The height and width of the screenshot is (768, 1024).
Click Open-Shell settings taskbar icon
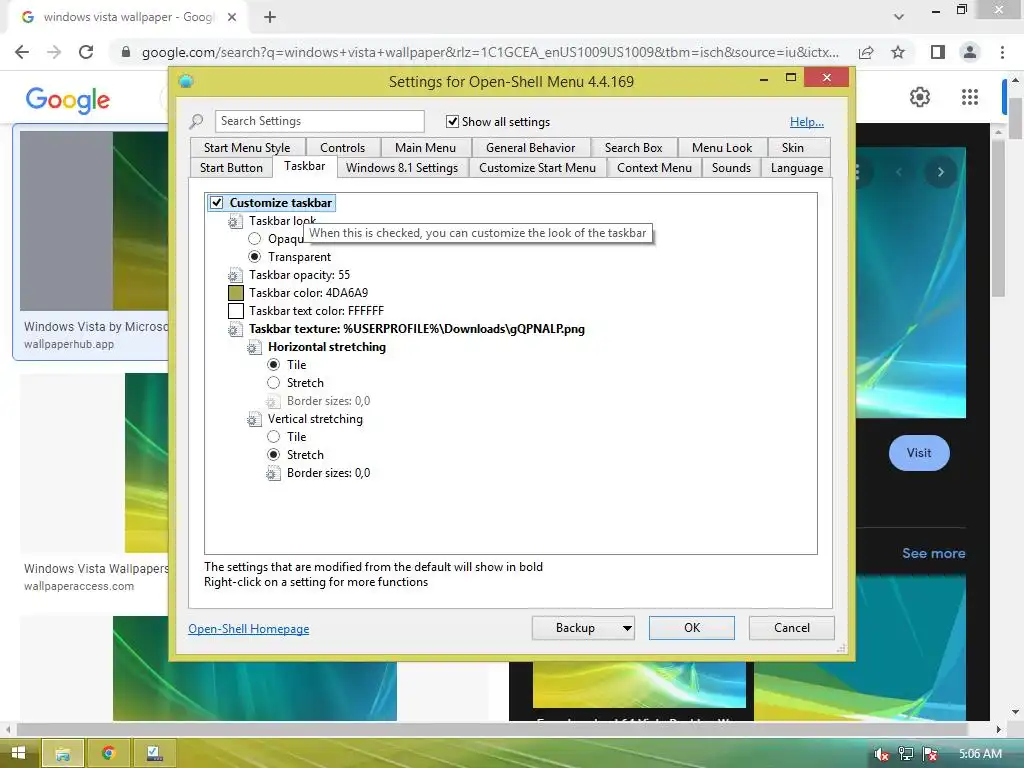[154, 753]
